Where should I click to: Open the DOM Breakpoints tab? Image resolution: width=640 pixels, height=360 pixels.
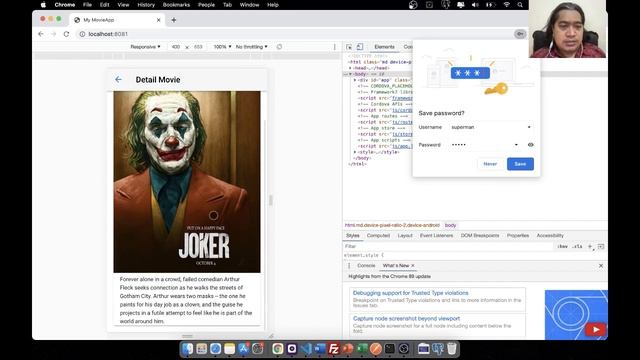(x=480, y=236)
